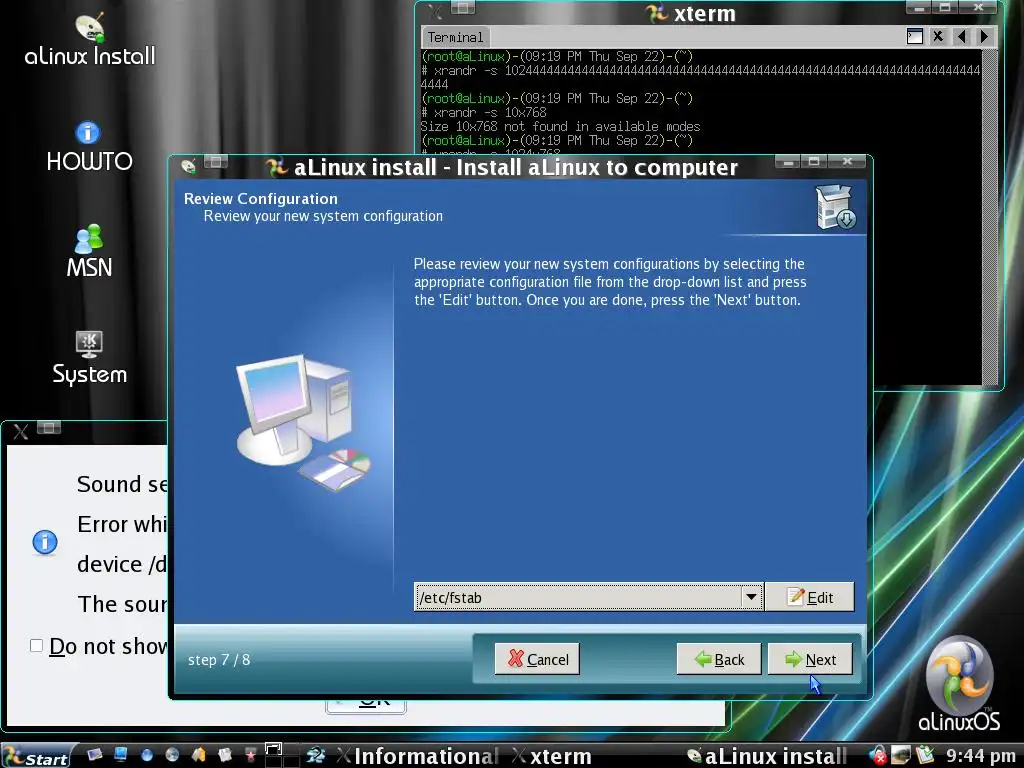
Task: Click the sticky button in installer title bar
Action: [216, 161]
